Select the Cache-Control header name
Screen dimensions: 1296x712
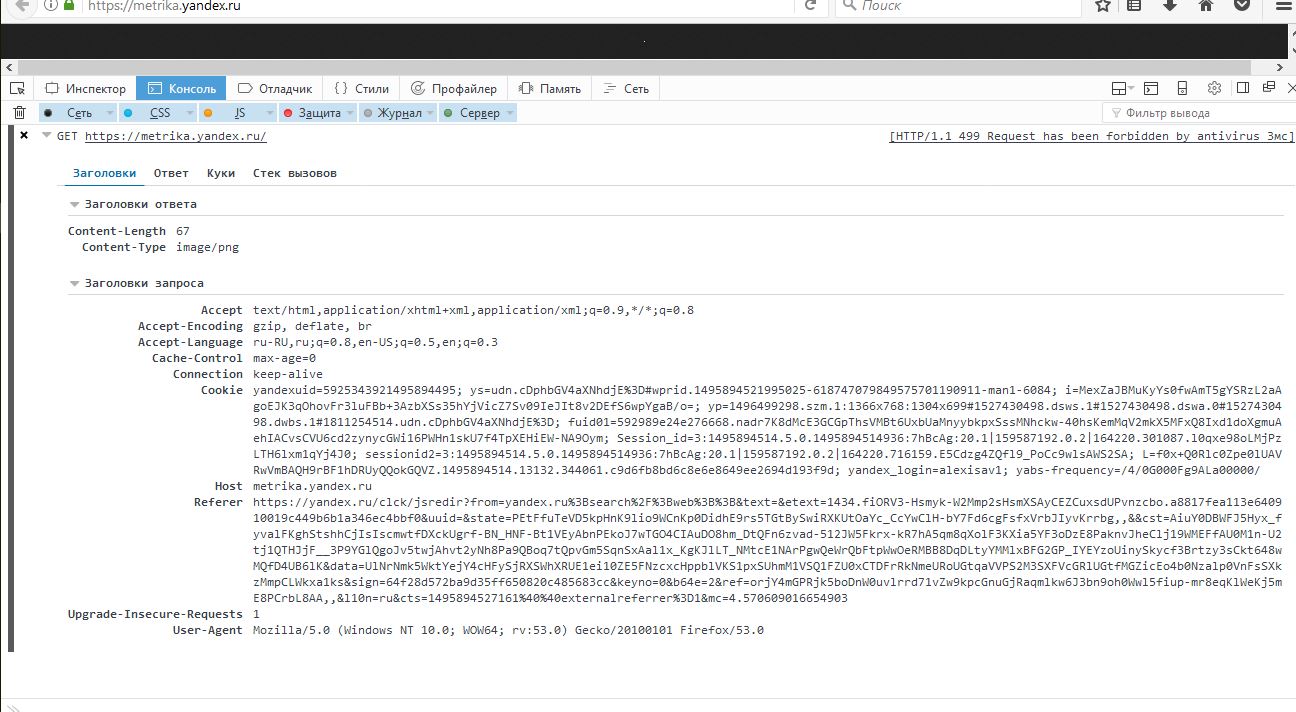pos(197,358)
